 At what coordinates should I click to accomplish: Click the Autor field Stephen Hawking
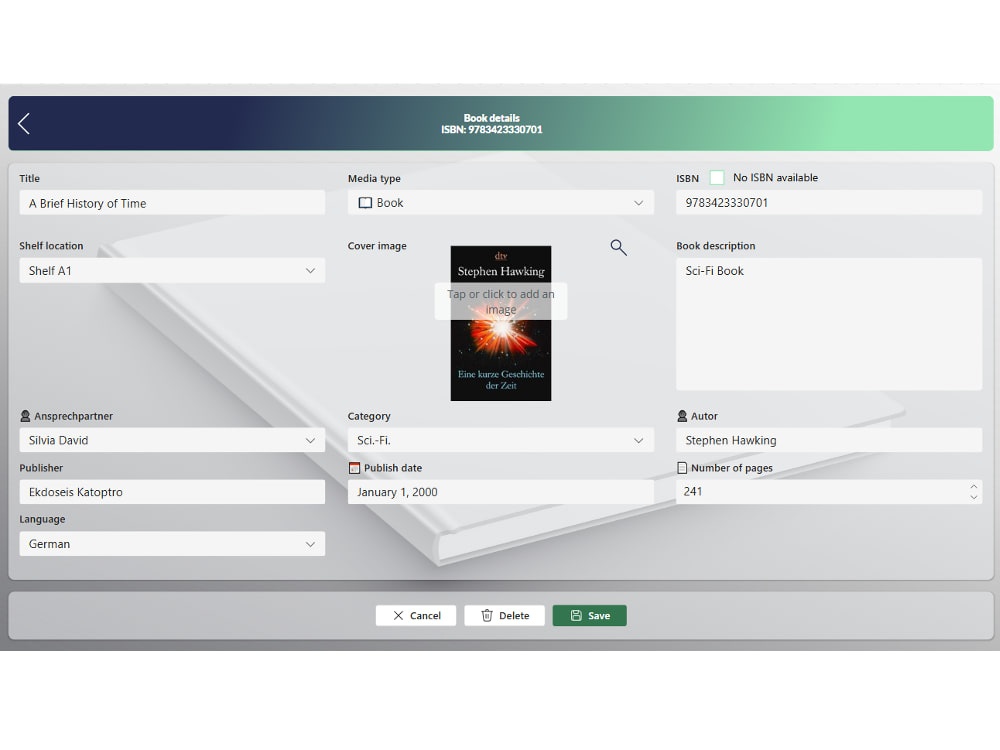(829, 440)
